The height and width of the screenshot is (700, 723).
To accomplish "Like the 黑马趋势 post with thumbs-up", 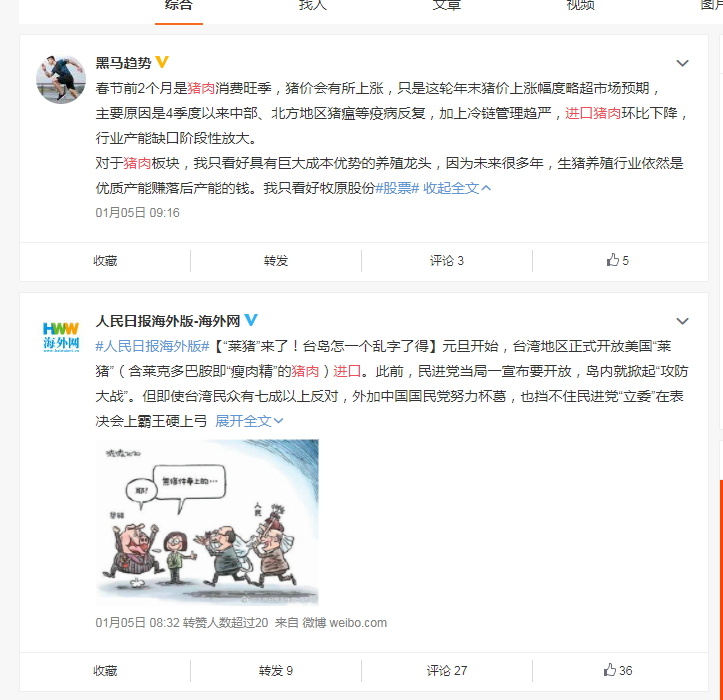I will [617, 260].
